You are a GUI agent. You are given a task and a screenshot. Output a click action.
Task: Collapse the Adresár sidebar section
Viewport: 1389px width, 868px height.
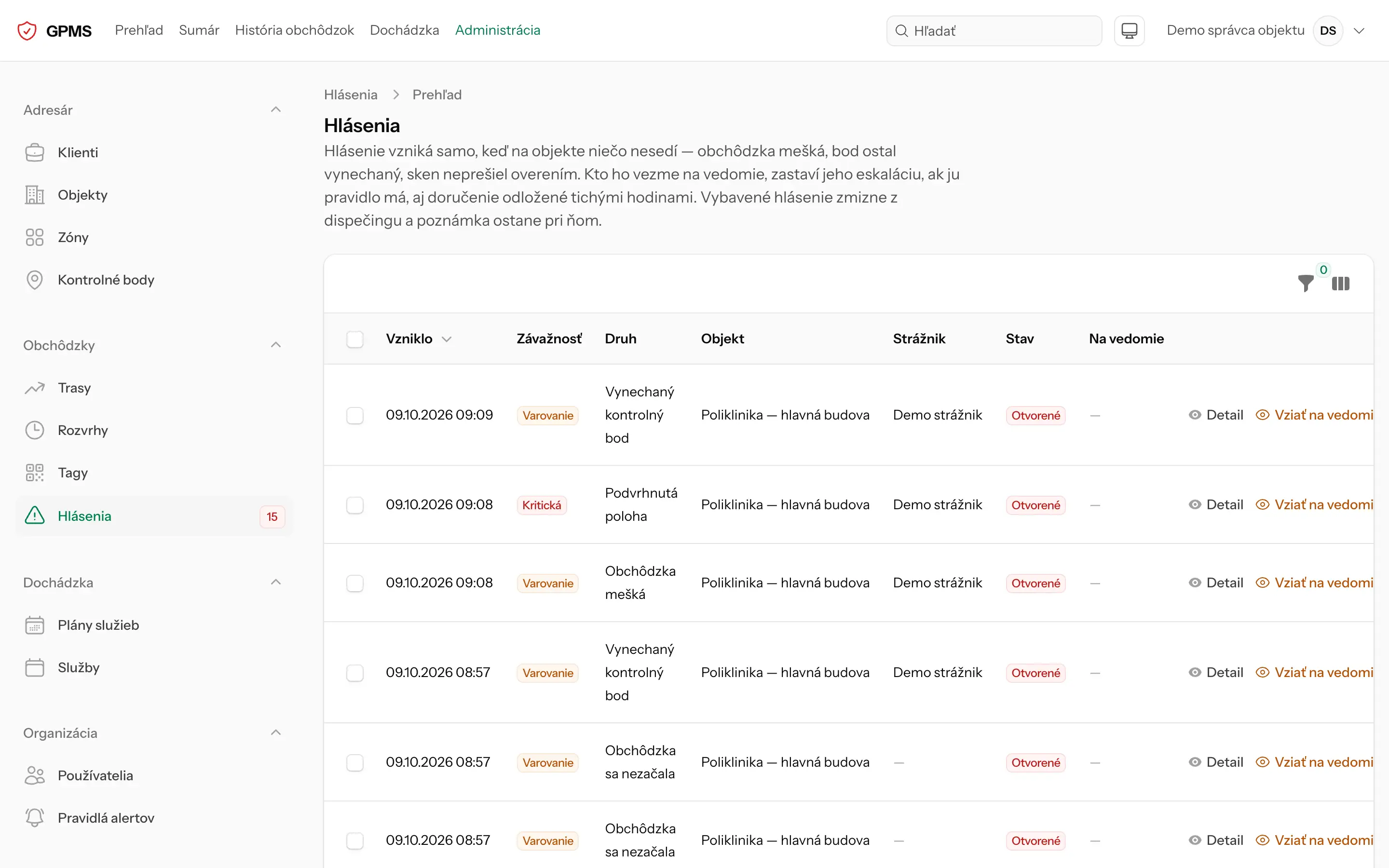tap(275, 109)
